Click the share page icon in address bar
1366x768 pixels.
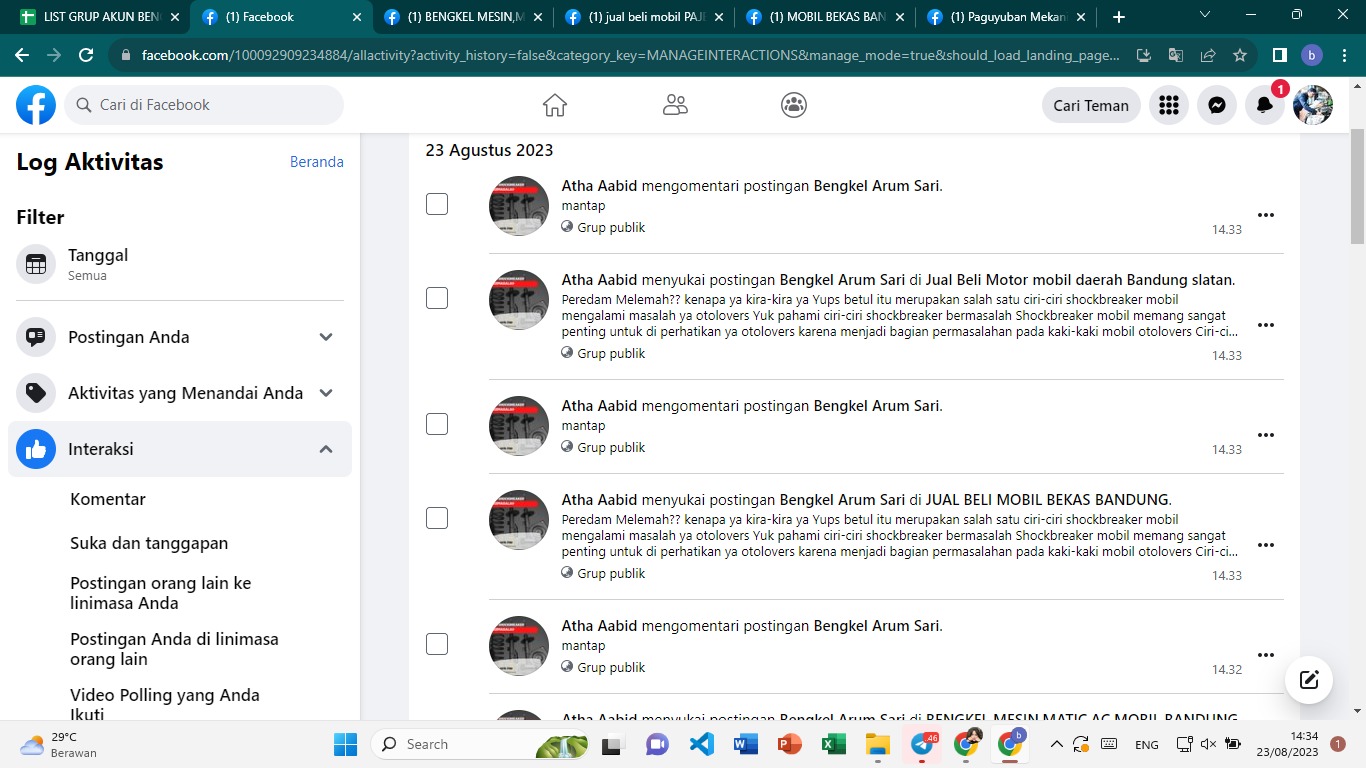point(1208,56)
